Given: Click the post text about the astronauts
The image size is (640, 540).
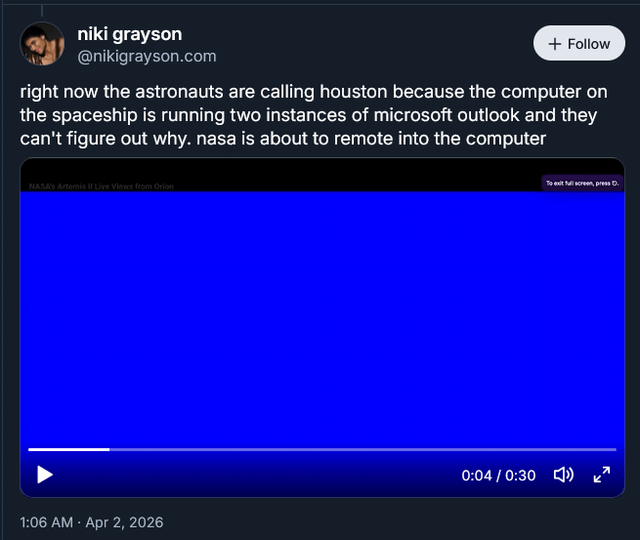Looking at the screenshot, I should [x=308, y=115].
